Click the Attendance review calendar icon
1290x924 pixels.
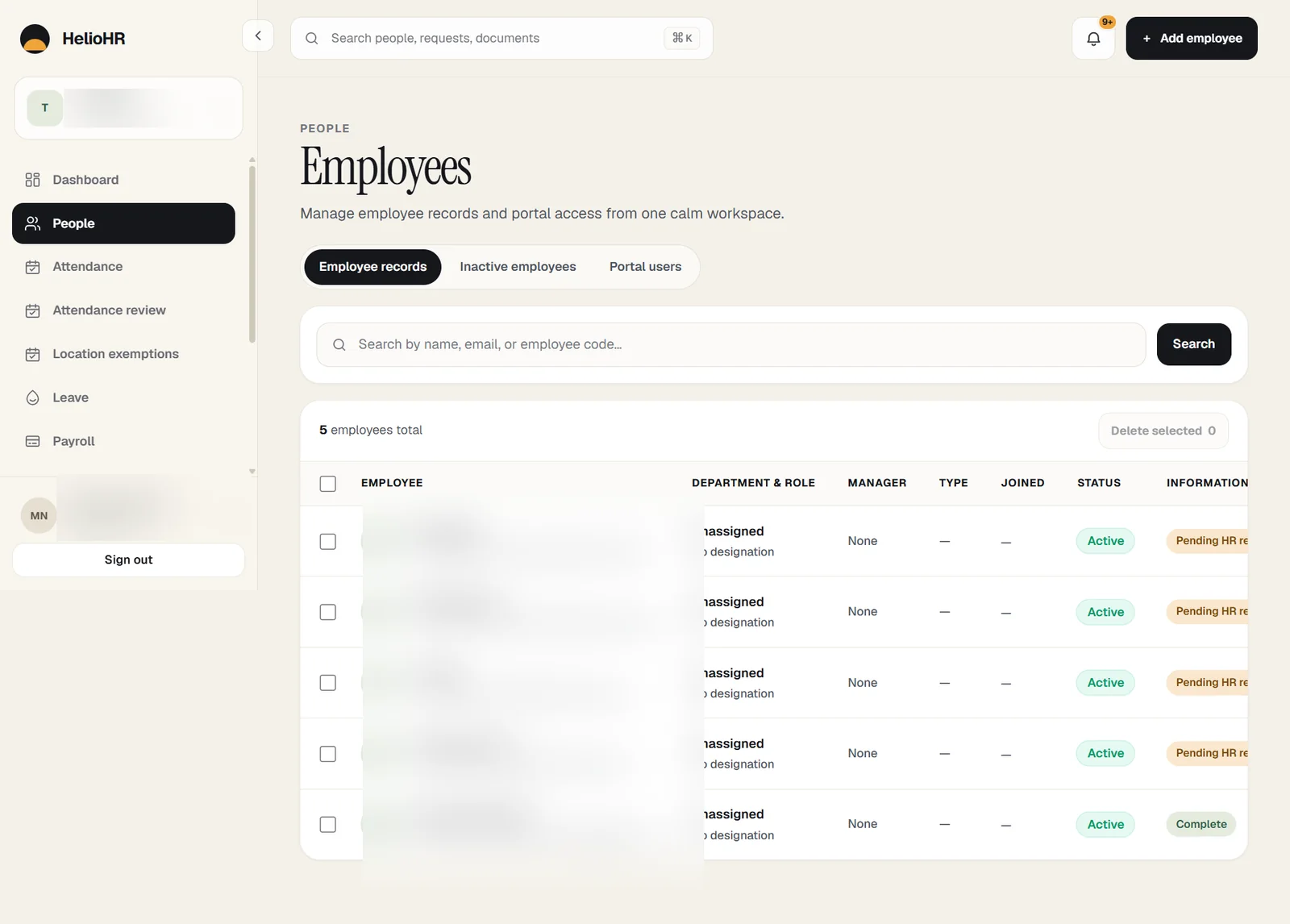[x=32, y=310]
